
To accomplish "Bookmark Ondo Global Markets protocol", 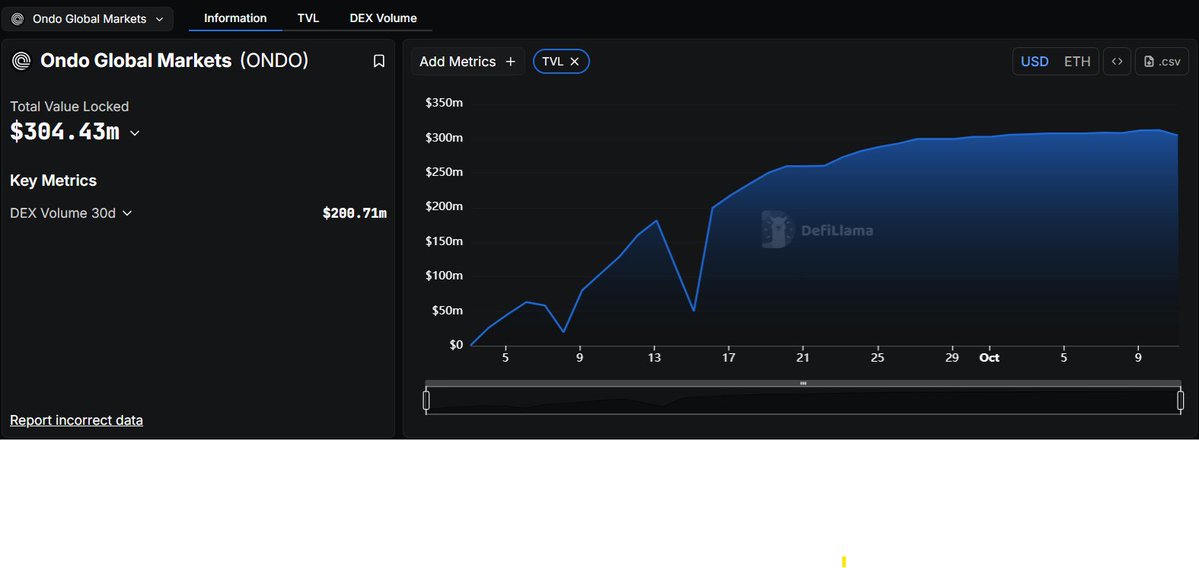I will click(379, 61).
